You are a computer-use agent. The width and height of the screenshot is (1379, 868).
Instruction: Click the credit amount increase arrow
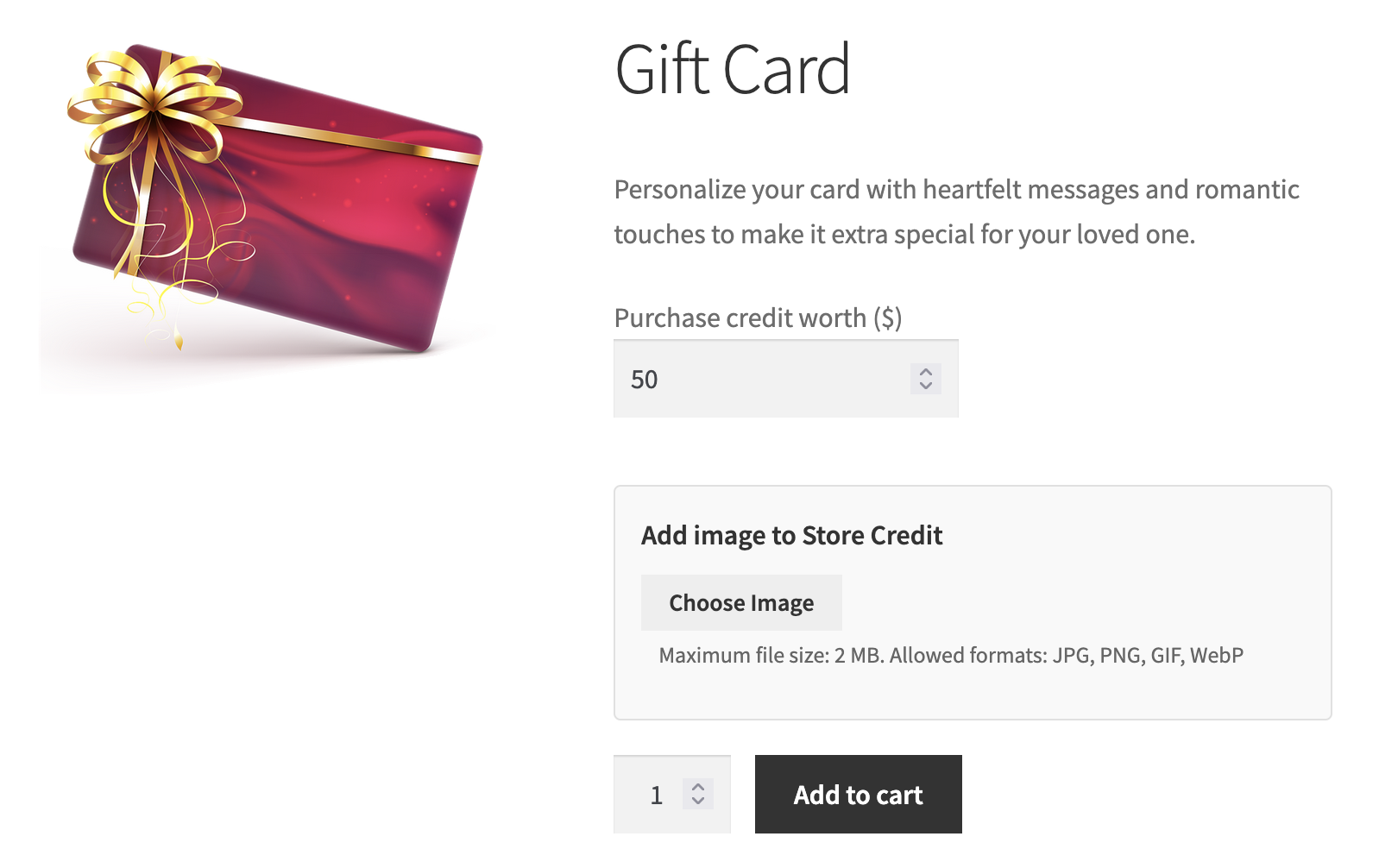[925, 372]
